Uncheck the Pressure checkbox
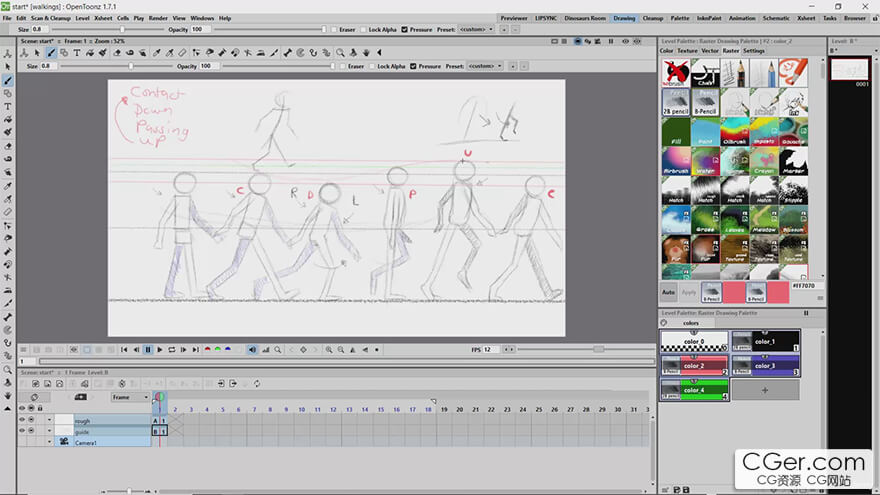880x495 pixels. point(405,30)
